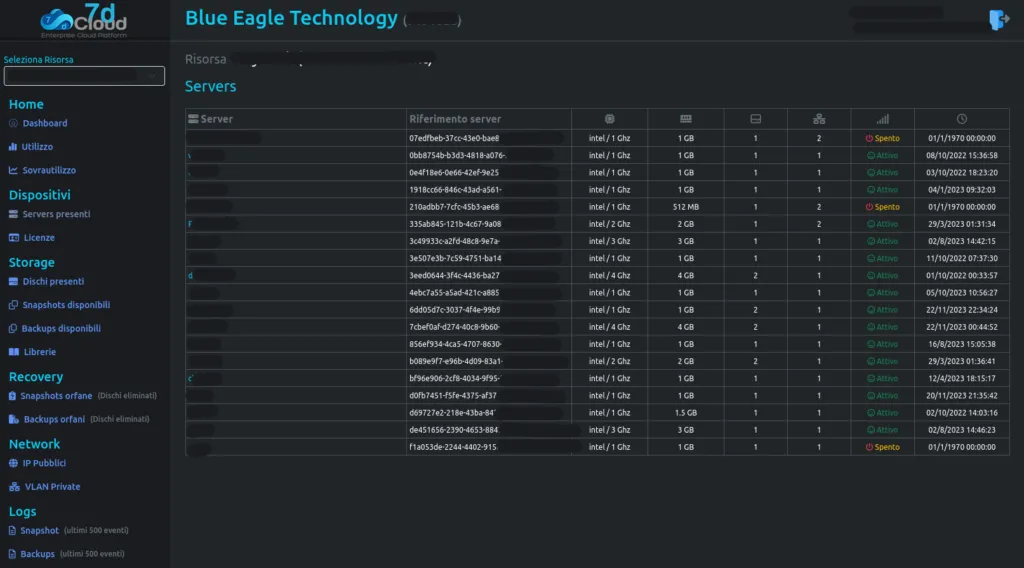Click the clock column header icon
Image resolution: width=1024 pixels, height=568 pixels.
coord(962,119)
